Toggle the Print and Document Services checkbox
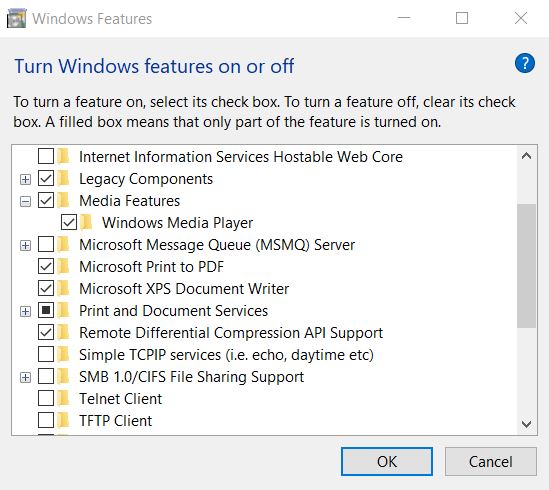The image size is (549, 490). click(x=46, y=311)
